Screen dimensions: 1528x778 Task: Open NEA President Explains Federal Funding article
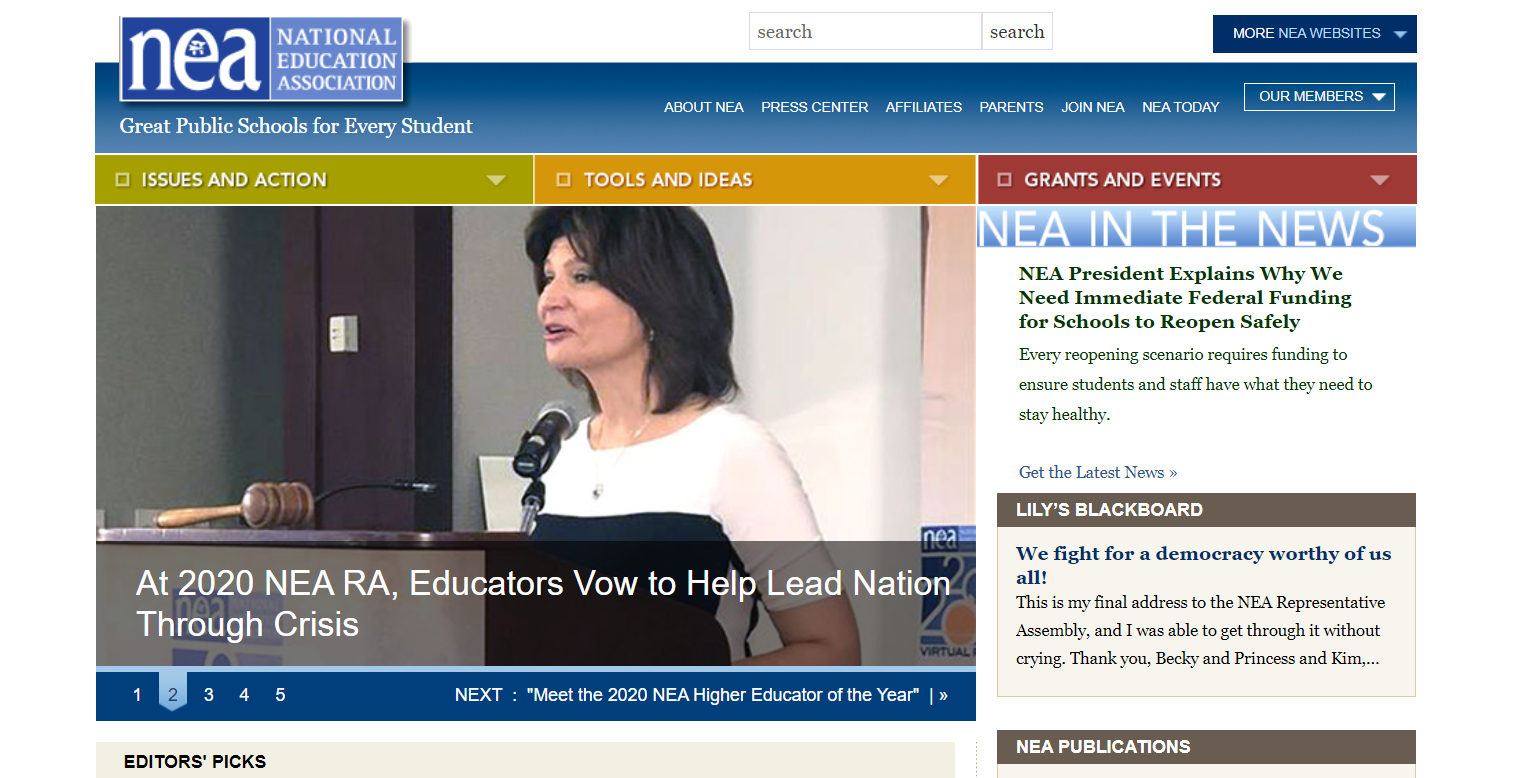point(1185,298)
